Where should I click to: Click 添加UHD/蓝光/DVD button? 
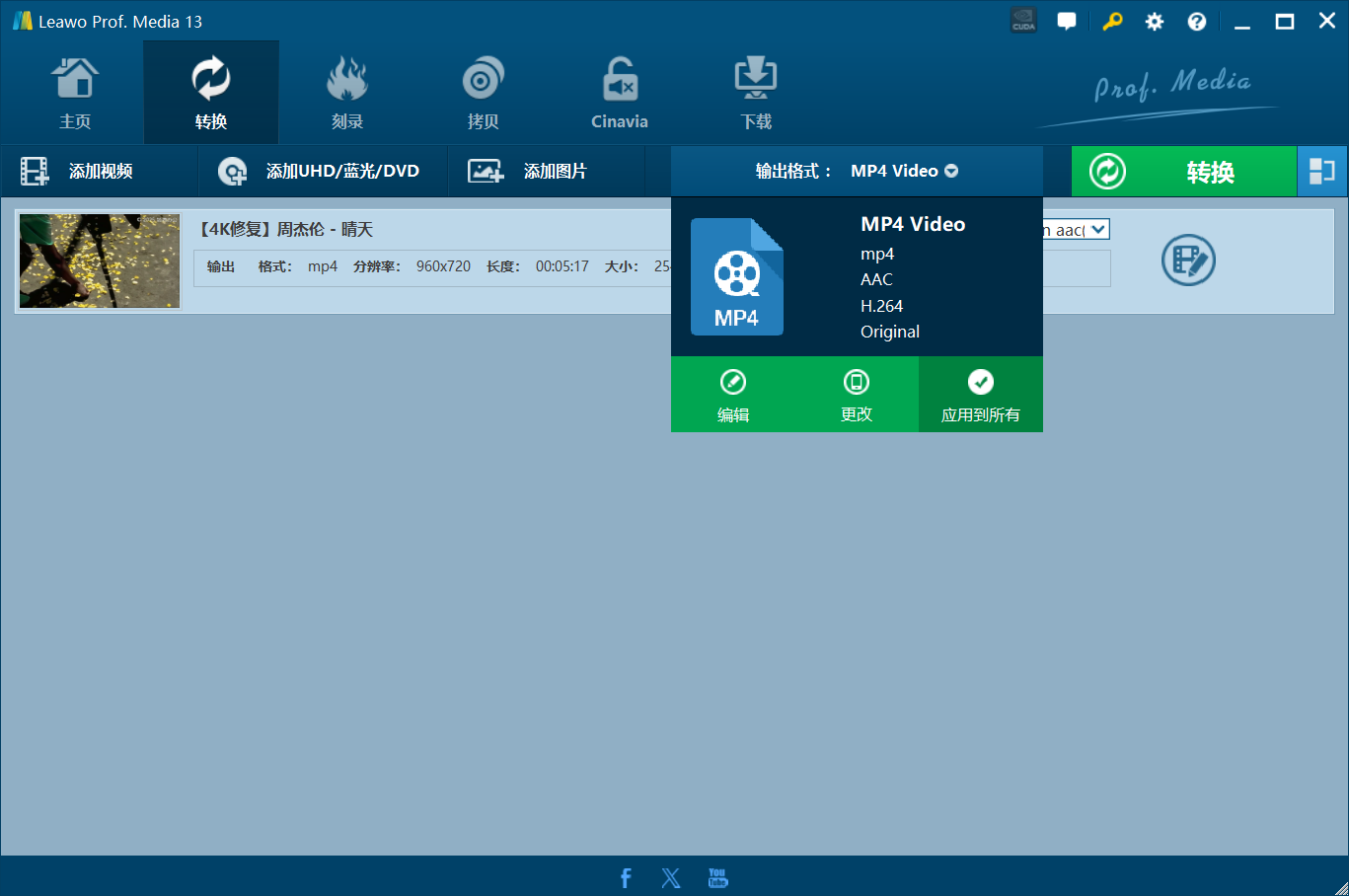[320, 172]
